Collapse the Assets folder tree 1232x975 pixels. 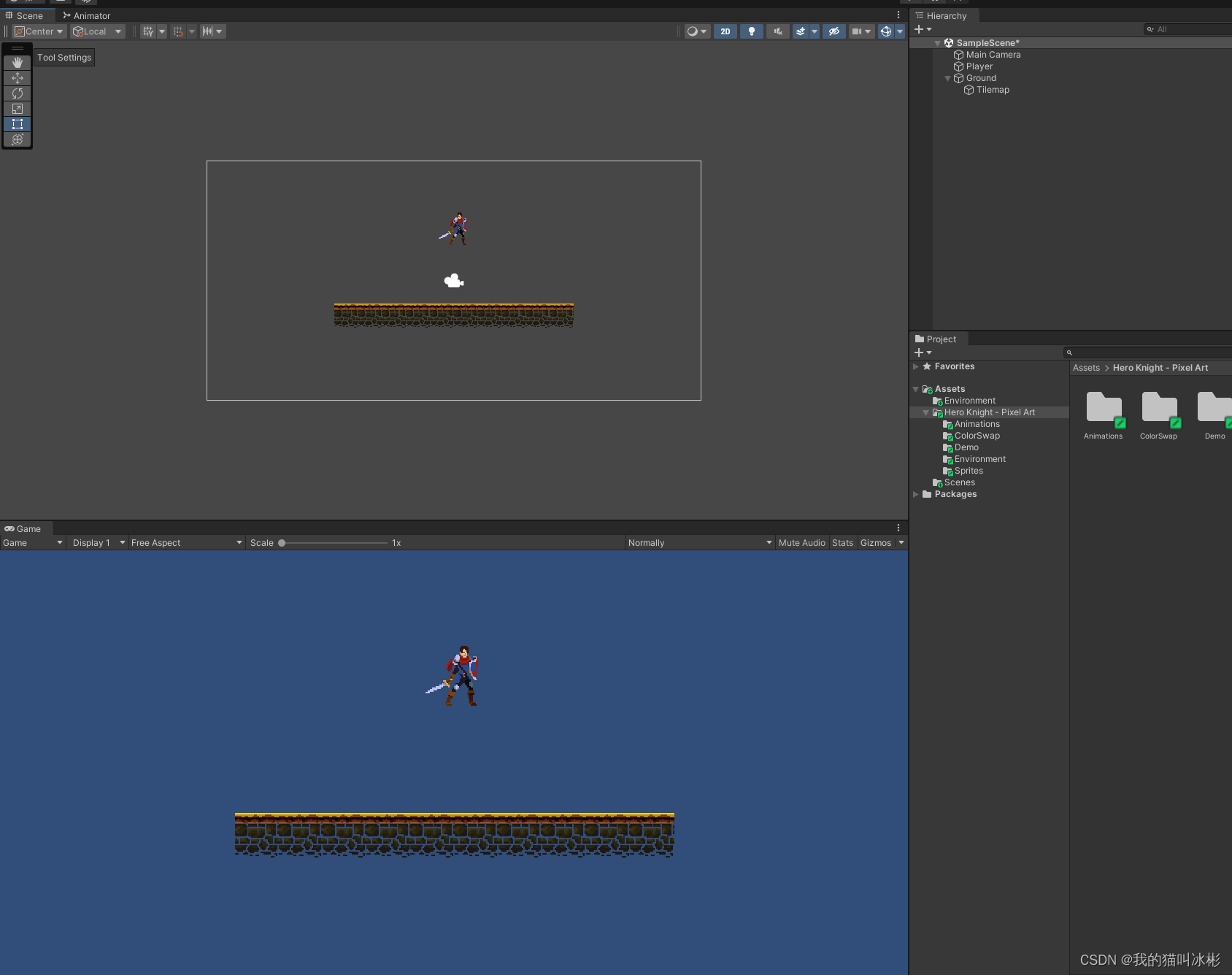pyautogui.click(x=915, y=389)
